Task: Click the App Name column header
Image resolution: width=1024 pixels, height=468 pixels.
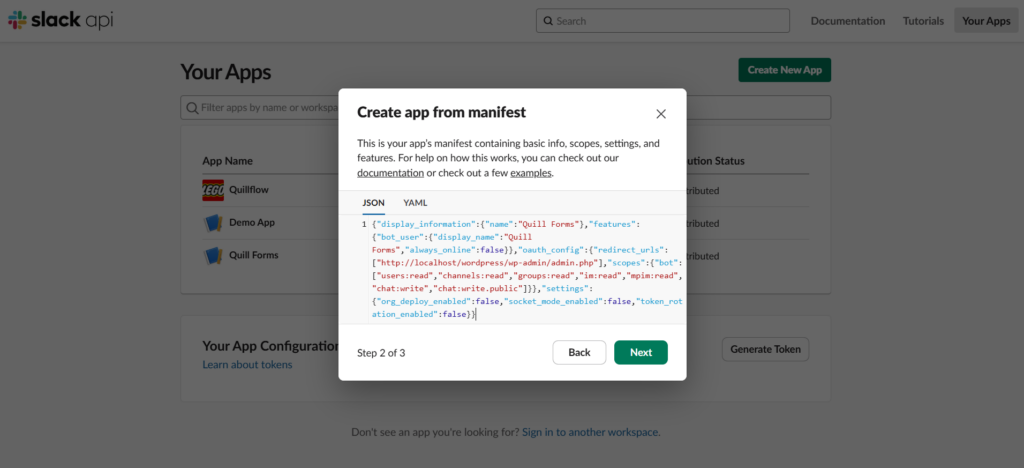Action: [227, 161]
